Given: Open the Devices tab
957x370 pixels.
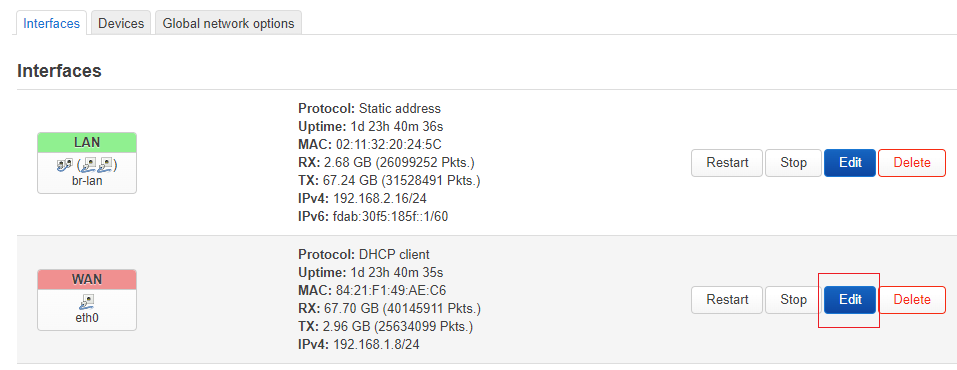Looking at the screenshot, I should (121, 23).
